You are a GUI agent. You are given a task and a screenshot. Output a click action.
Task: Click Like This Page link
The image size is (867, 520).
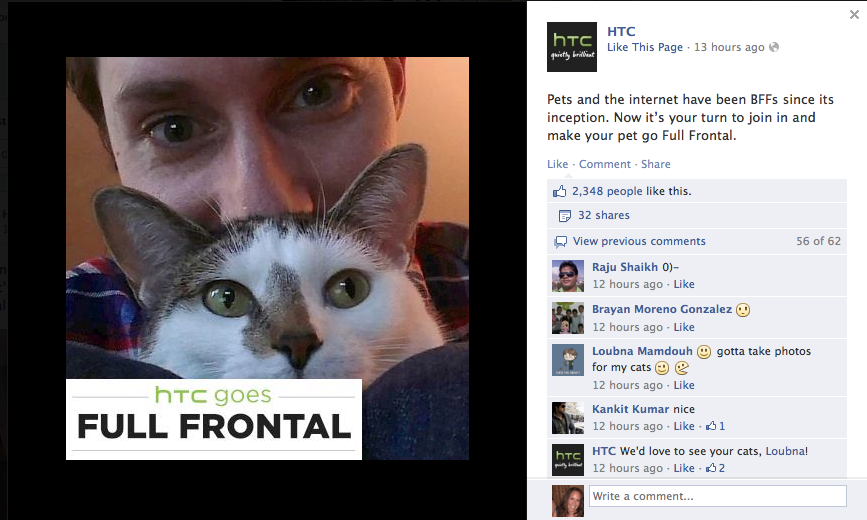click(x=645, y=47)
